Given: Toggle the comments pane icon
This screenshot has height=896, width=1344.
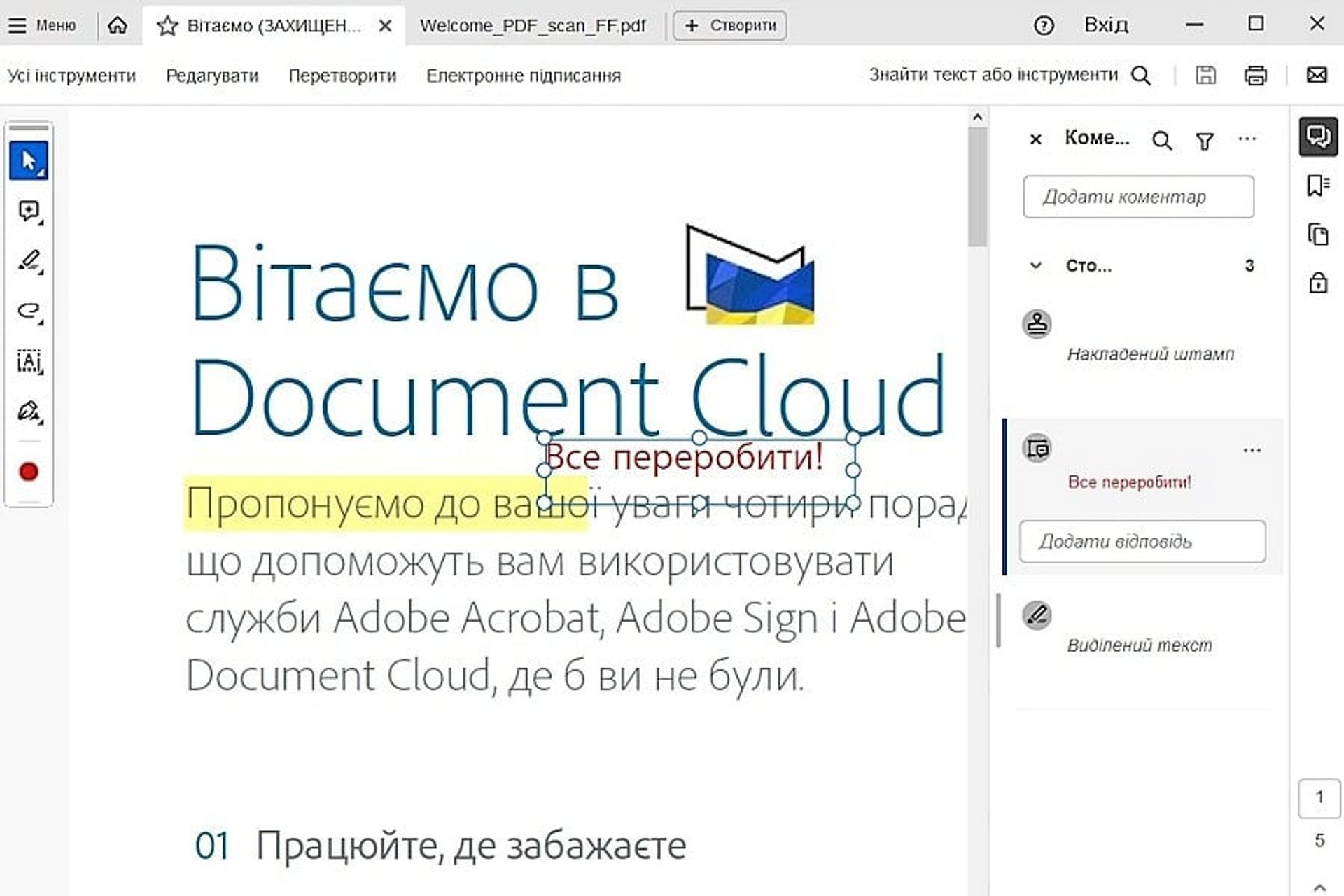Looking at the screenshot, I should pyautogui.click(x=1319, y=136).
